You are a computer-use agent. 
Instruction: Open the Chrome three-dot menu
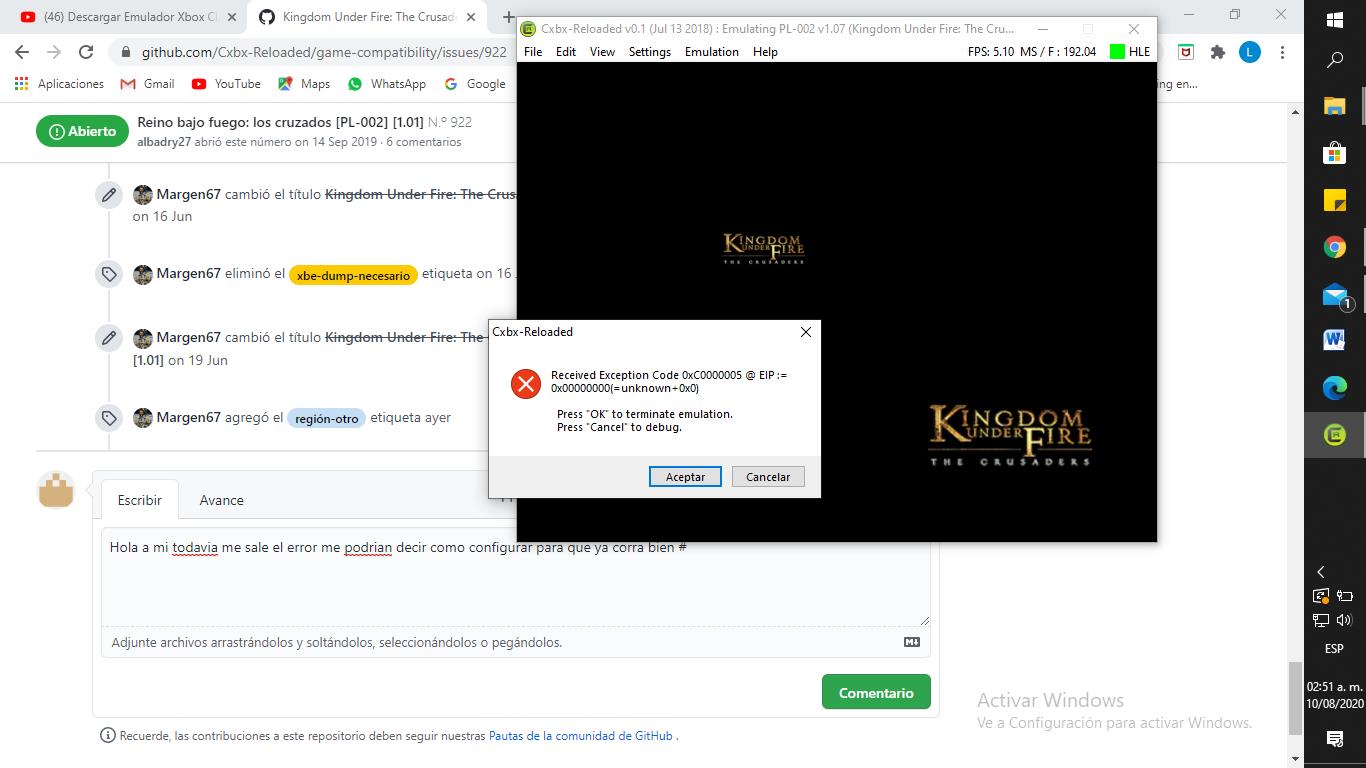coord(1282,52)
